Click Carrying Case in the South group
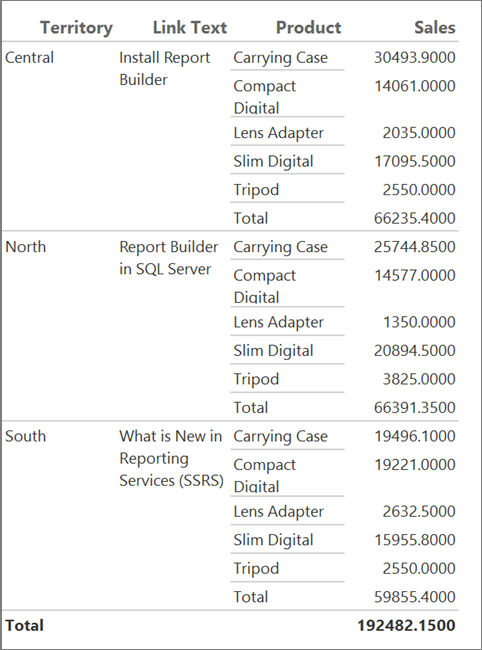The image size is (482, 650). pos(281,437)
